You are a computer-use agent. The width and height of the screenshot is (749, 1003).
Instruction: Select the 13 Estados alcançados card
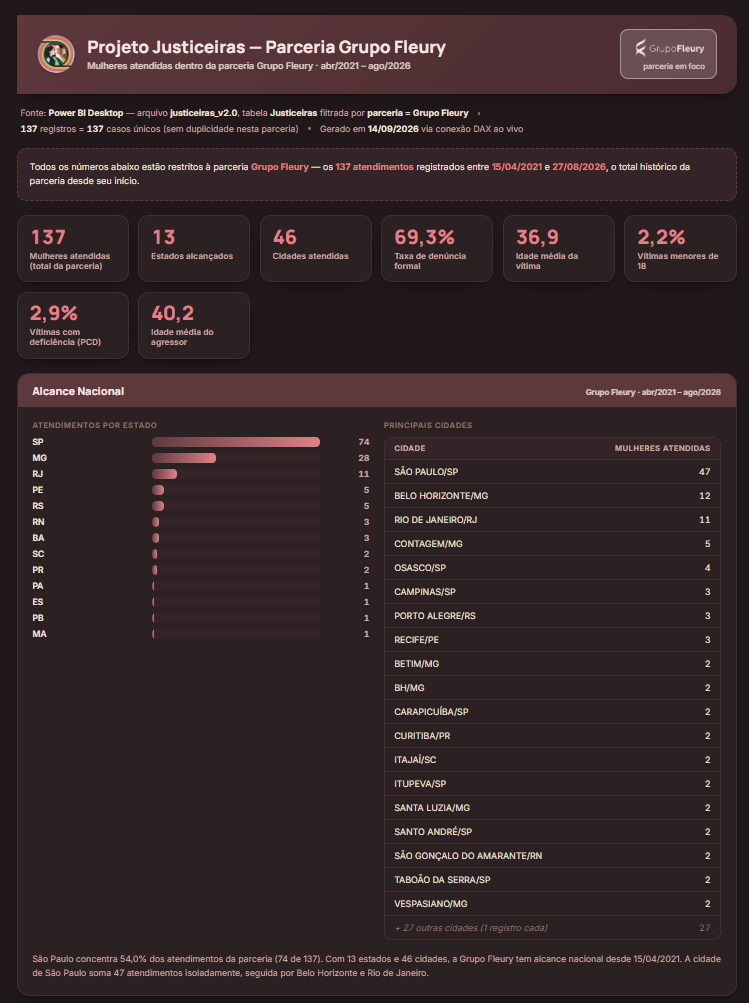click(194, 248)
